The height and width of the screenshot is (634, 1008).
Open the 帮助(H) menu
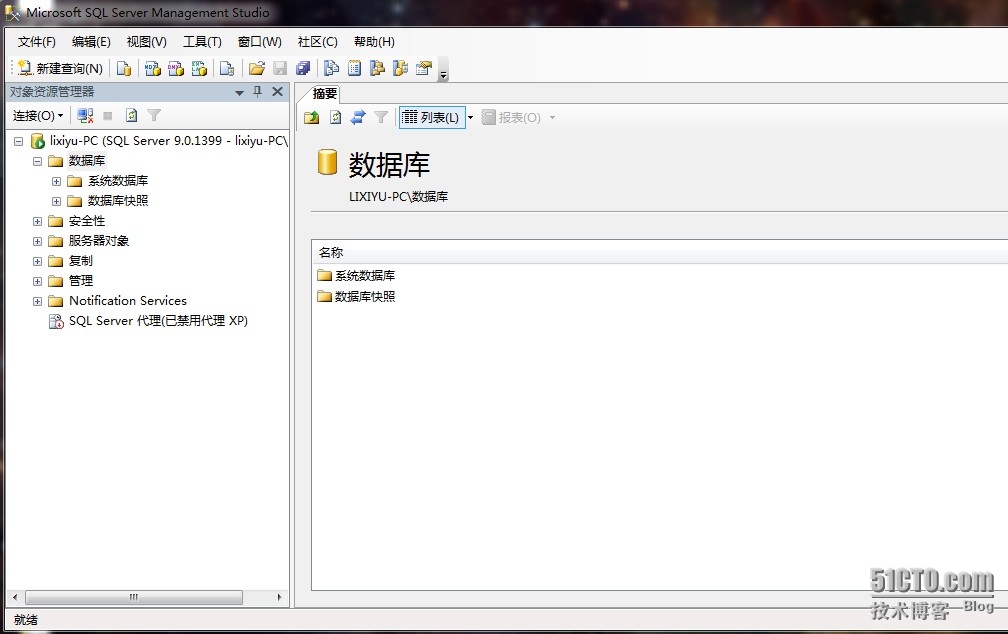[x=374, y=42]
